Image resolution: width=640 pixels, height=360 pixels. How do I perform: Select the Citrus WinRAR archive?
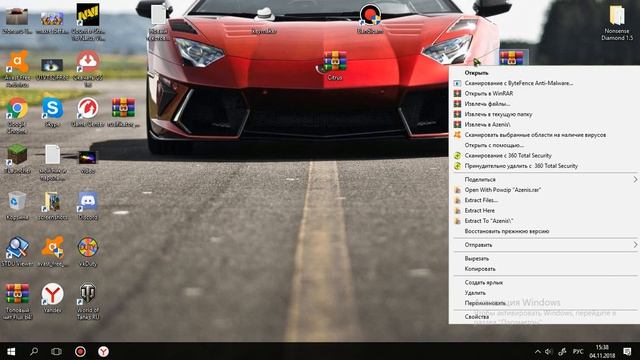pyautogui.click(x=335, y=62)
